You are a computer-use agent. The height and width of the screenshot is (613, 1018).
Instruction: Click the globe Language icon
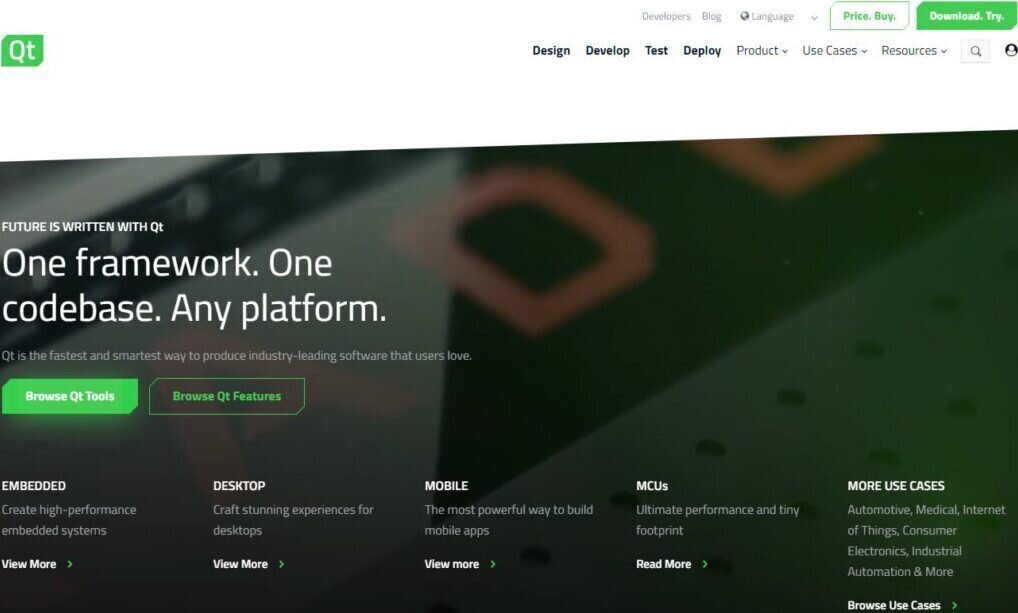pyautogui.click(x=745, y=16)
